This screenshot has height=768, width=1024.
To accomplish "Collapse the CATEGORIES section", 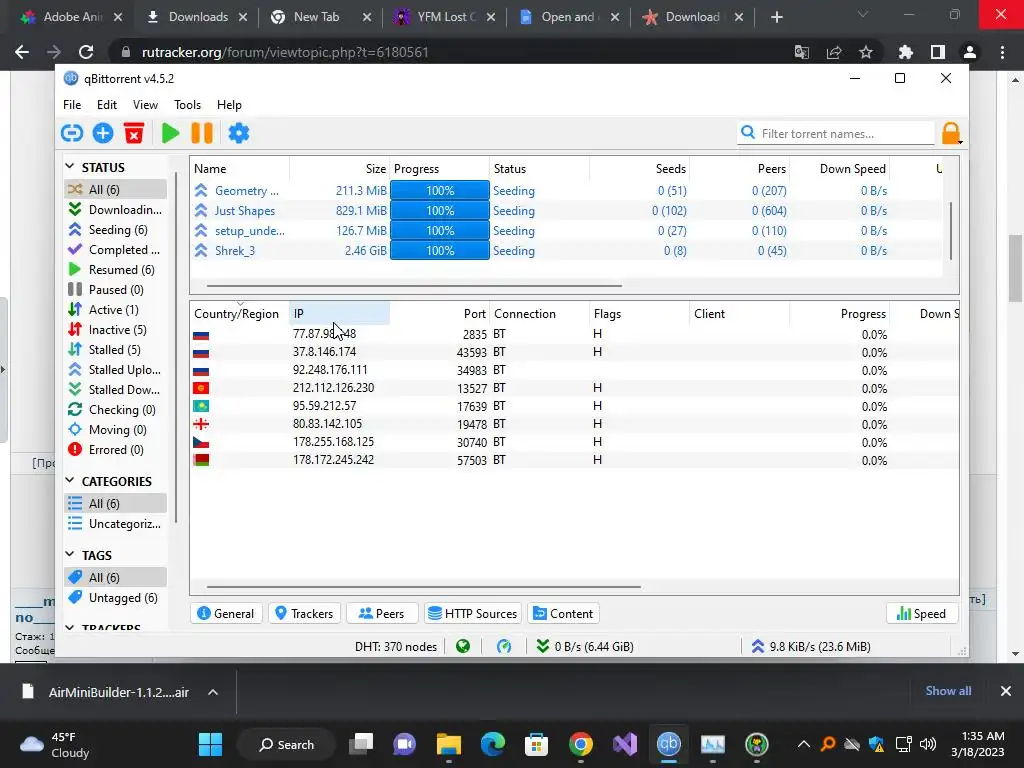I will 70,481.
